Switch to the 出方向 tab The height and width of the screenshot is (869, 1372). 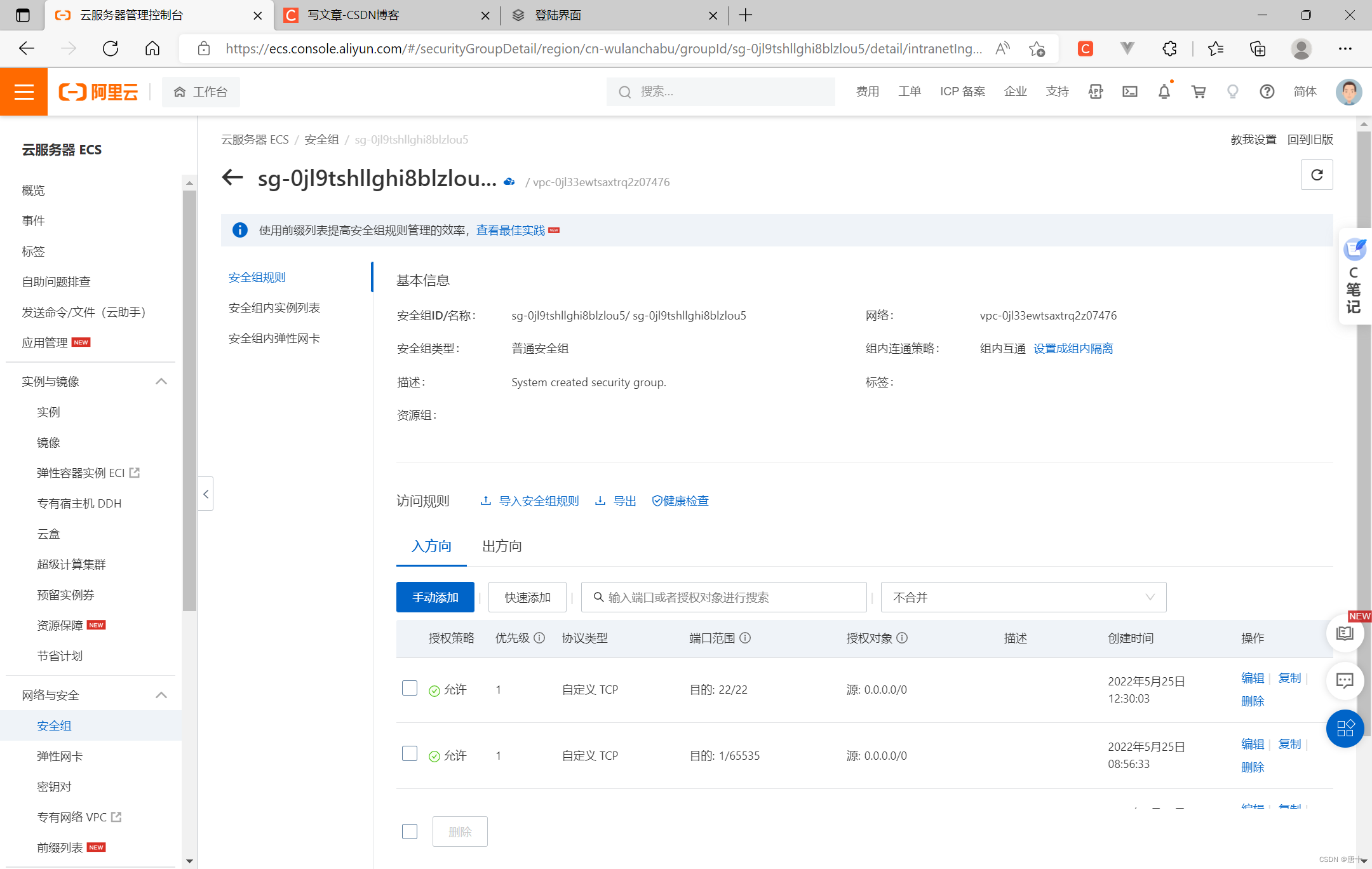point(502,546)
